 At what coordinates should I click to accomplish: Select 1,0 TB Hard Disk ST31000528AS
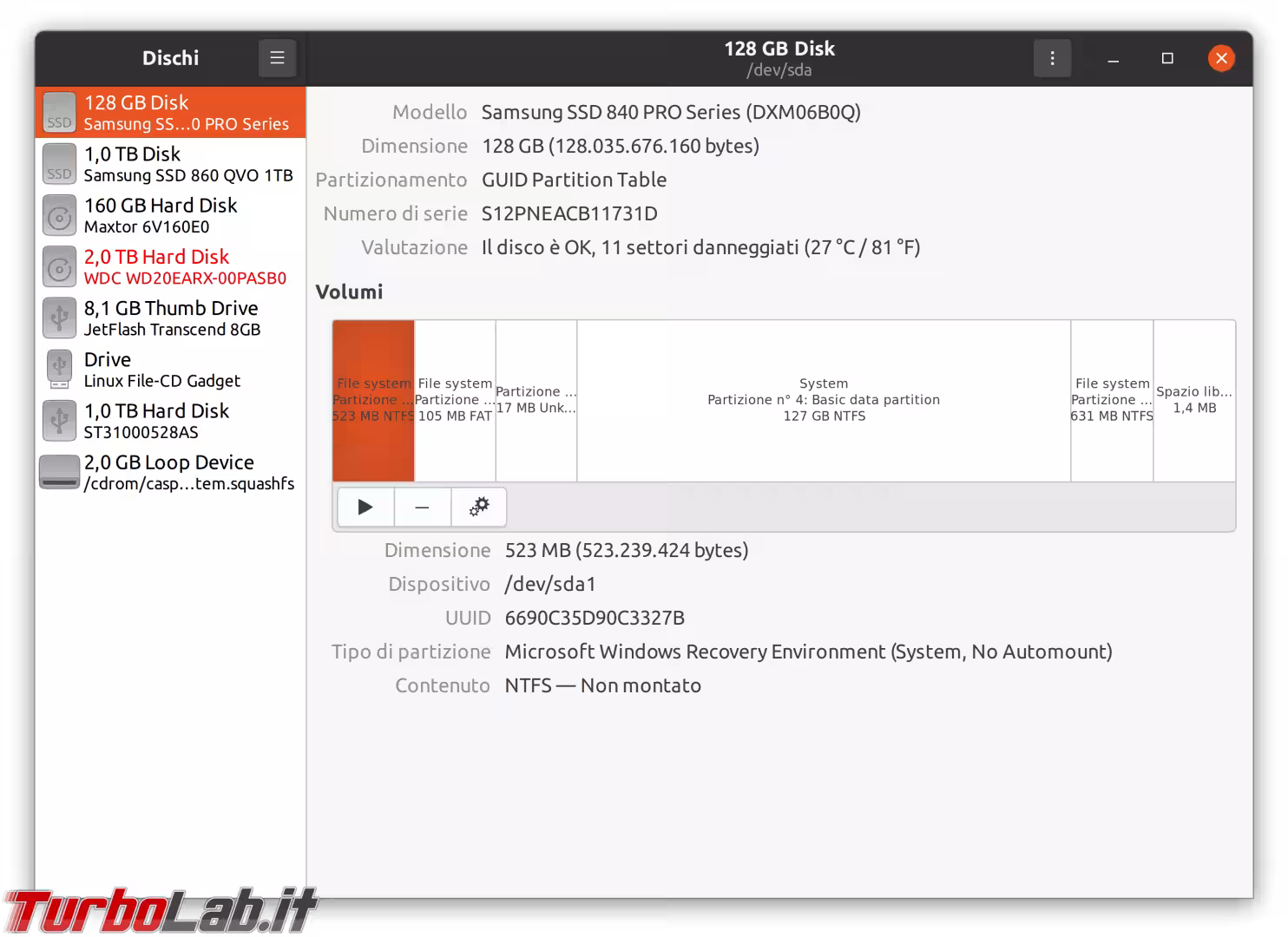pos(170,421)
